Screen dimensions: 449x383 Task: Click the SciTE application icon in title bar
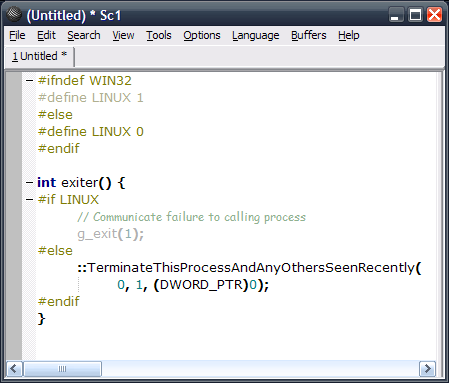pyautogui.click(x=14, y=14)
